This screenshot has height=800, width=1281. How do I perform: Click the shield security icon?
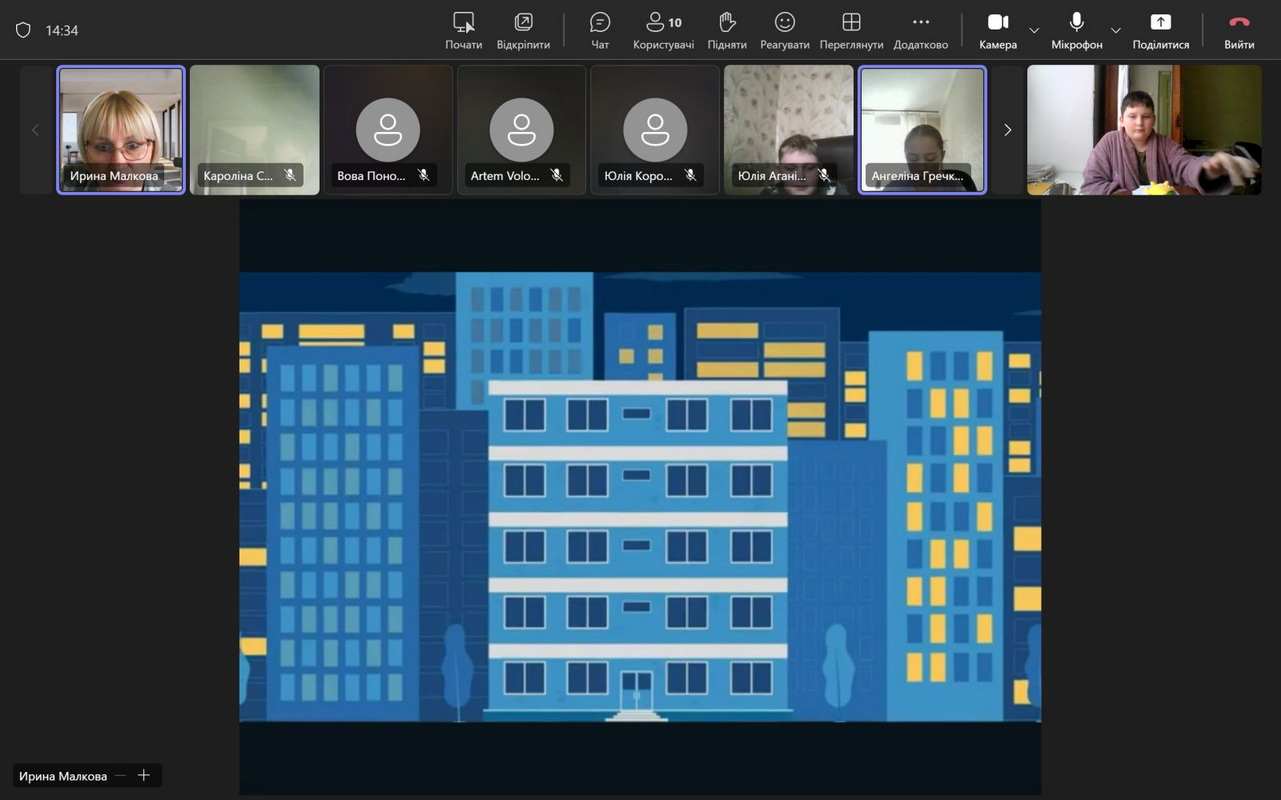(x=23, y=30)
